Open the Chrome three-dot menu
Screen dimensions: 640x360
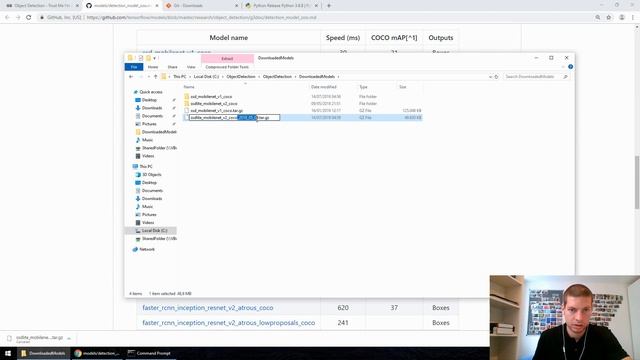tap(633, 18)
